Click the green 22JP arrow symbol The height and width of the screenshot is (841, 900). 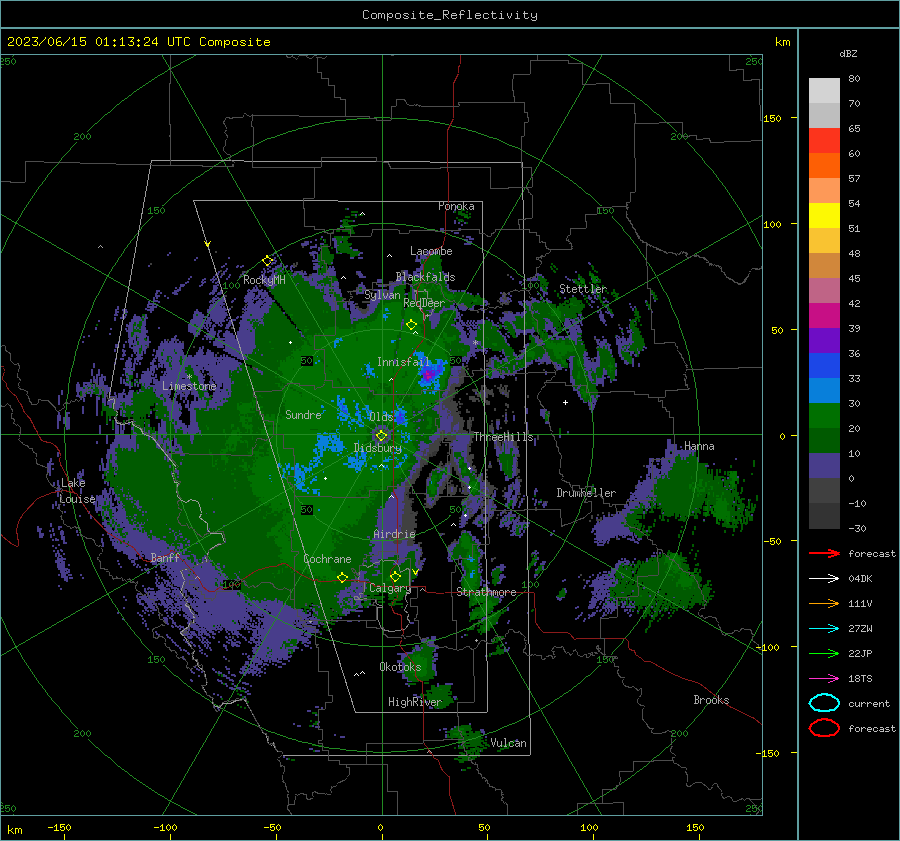pos(824,653)
